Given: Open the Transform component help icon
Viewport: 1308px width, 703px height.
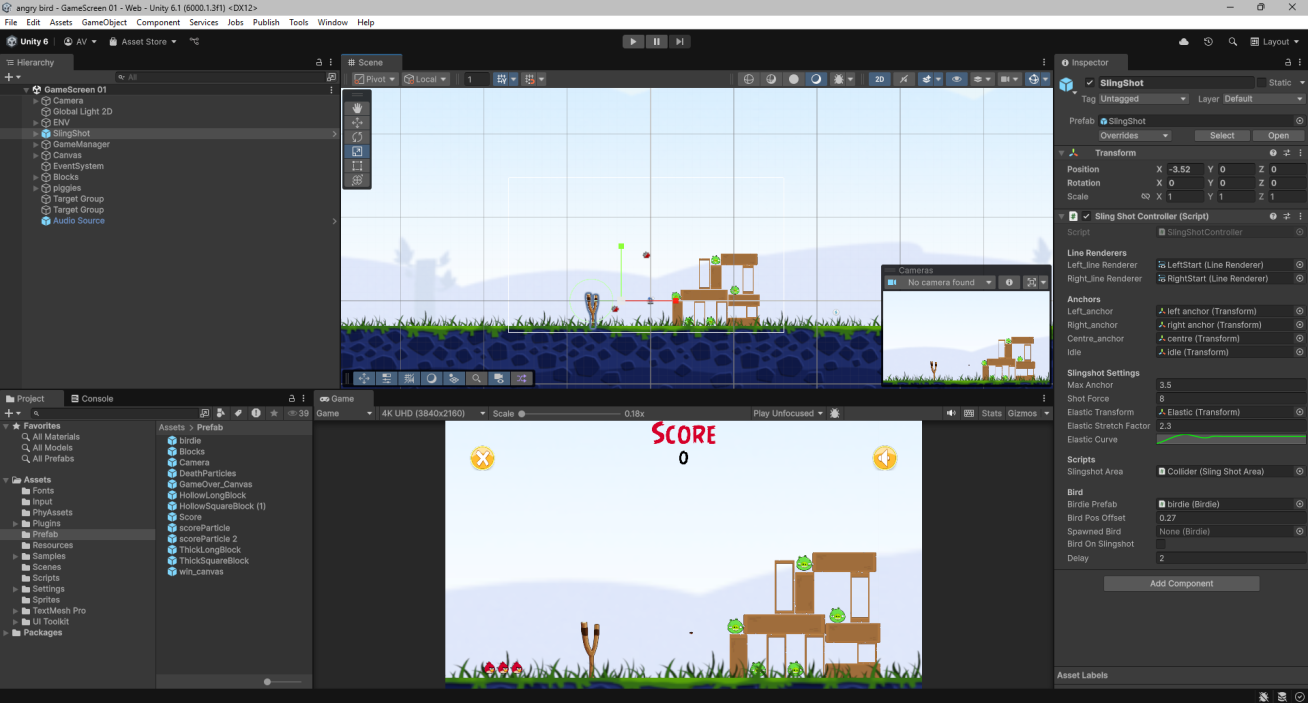Looking at the screenshot, I should tap(1273, 153).
